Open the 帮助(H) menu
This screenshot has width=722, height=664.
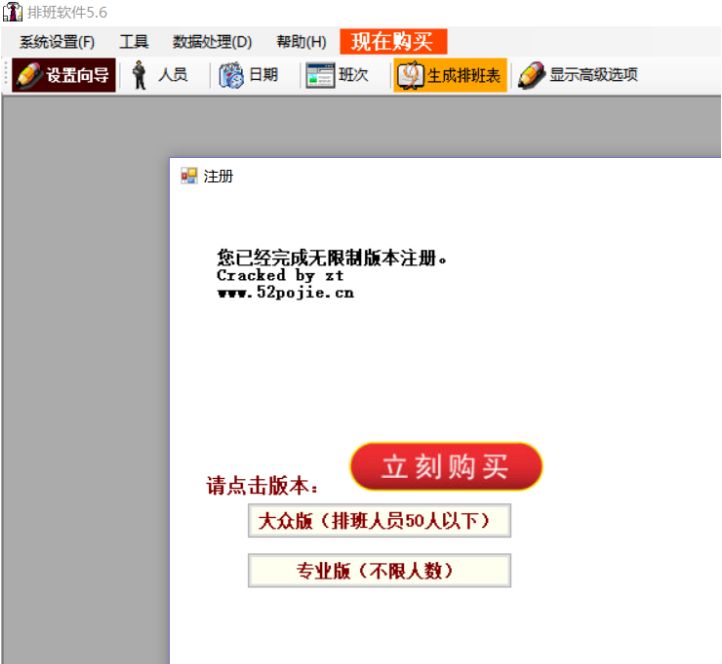[301, 42]
